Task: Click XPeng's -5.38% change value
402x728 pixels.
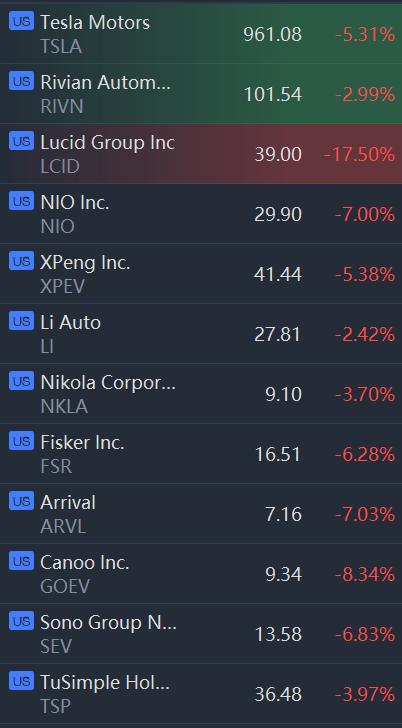Action: 365,274
